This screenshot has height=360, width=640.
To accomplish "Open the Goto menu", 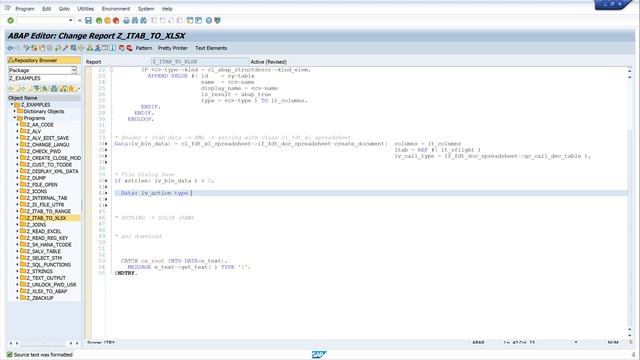I will pos(64,9).
